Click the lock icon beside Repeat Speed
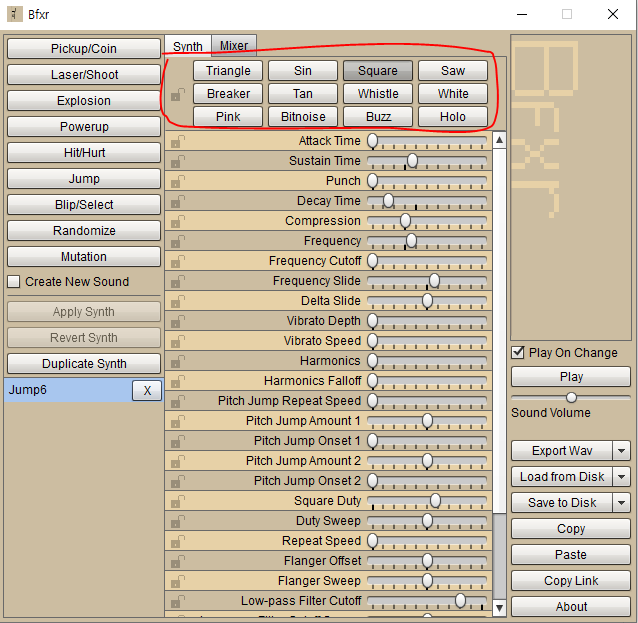Viewport: 638px width, 623px height. [177, 540]
